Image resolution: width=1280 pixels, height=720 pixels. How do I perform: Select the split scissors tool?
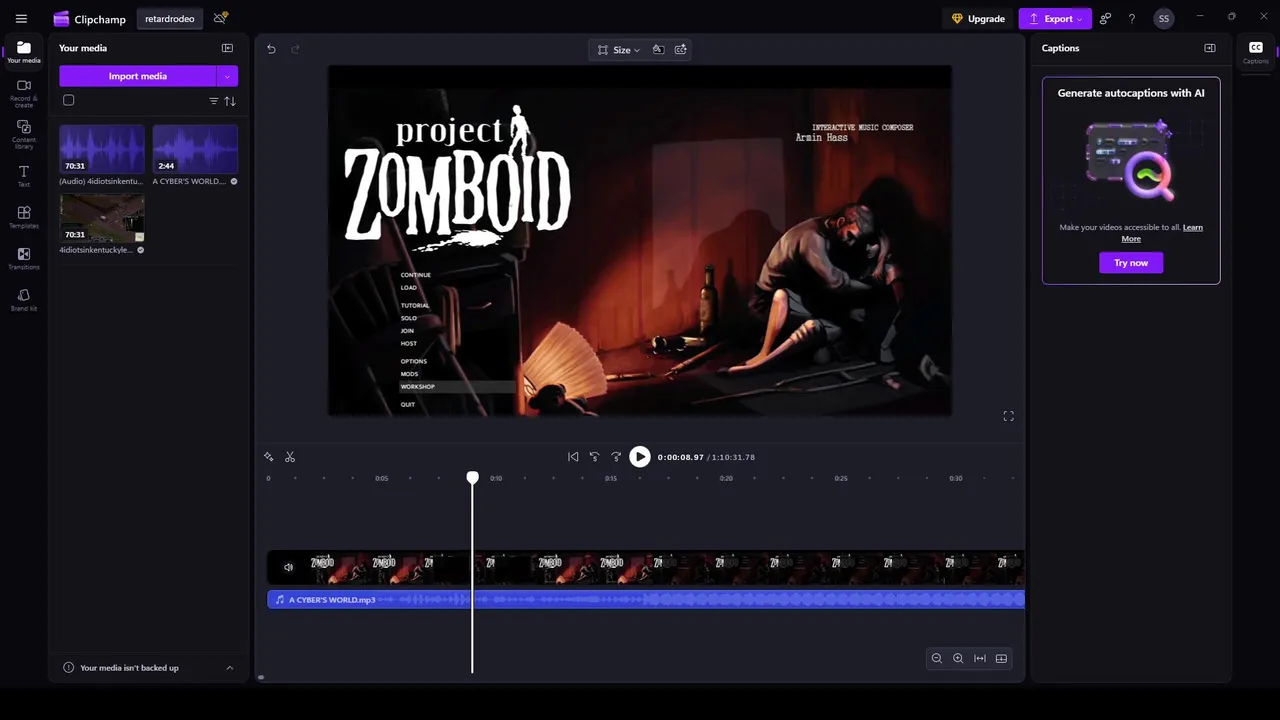(290, 457)
